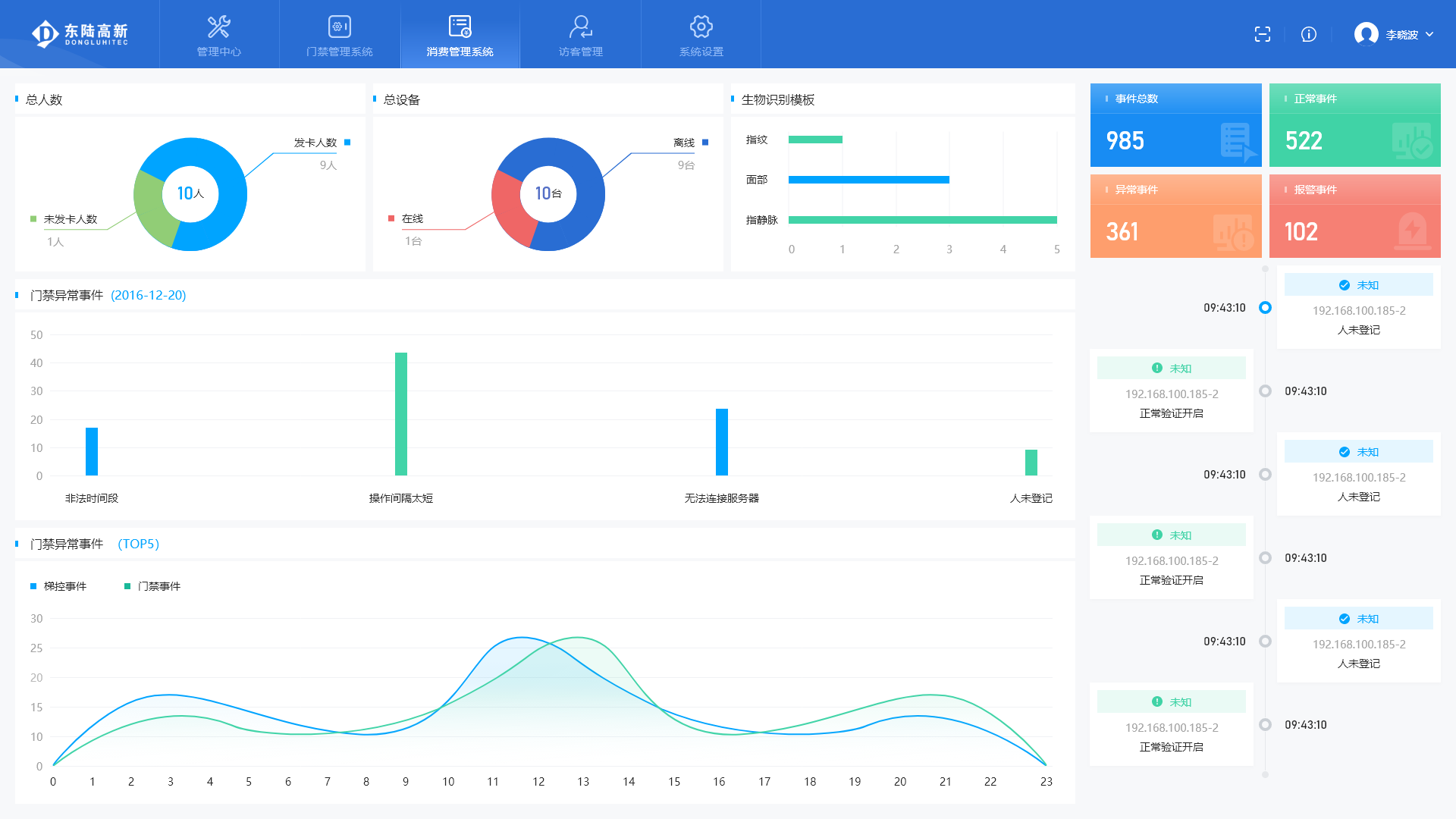Click the 未发卡人数 green legend swatch
This screenshot has width=1456, height=819.
pos(33,219)
